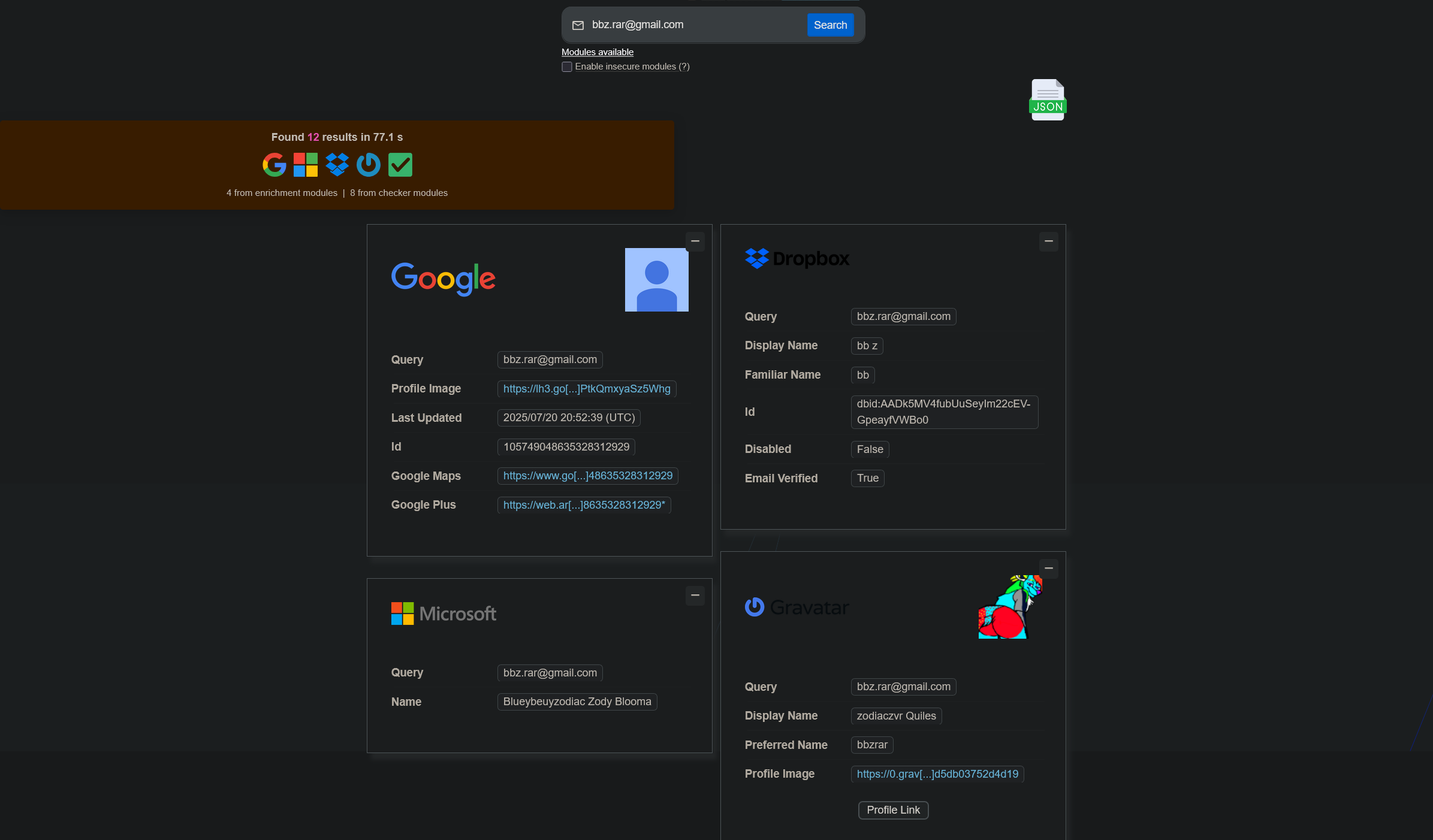Click the green checkmark icon in summary
The image size is (1433, 840).
pos(400,165)
